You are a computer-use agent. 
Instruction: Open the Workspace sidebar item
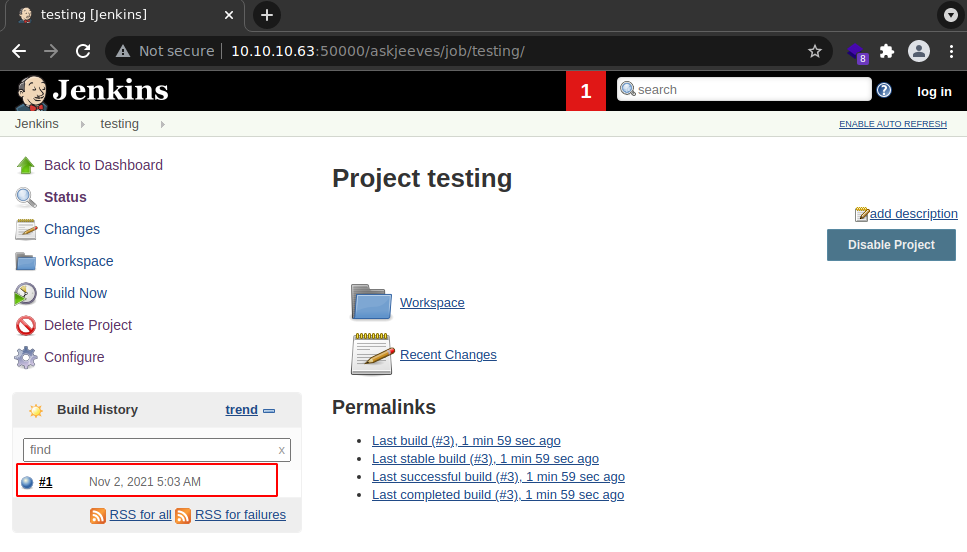pyautogui.click(x=78, y=261)
